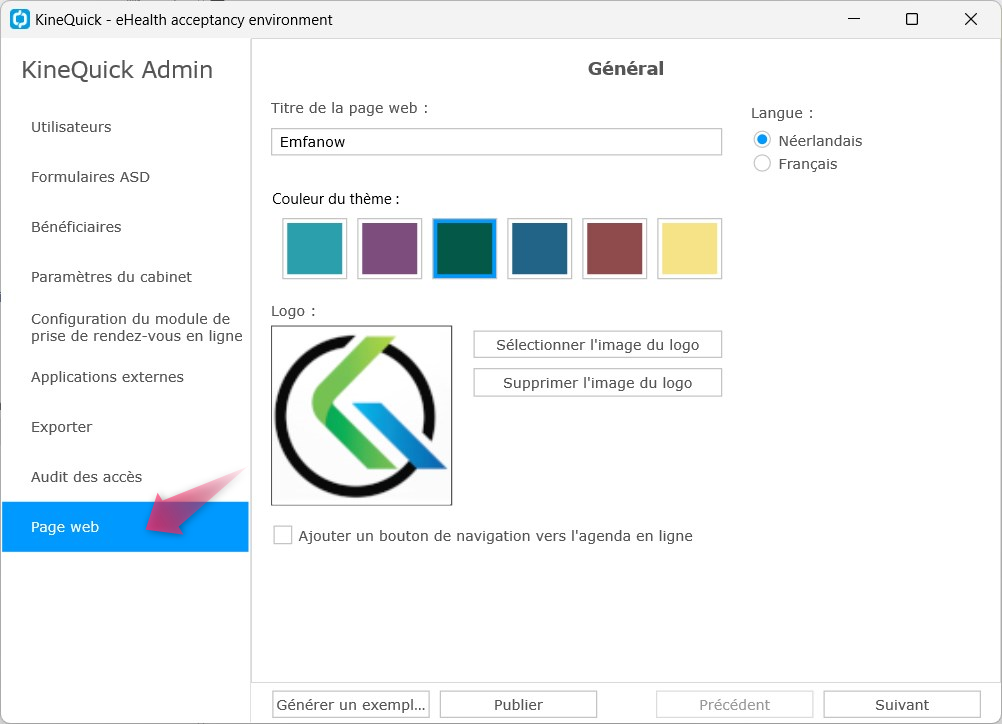1002x724 pixels.
Task: Choose the dark green theme color
Action: tap(465, 249)
